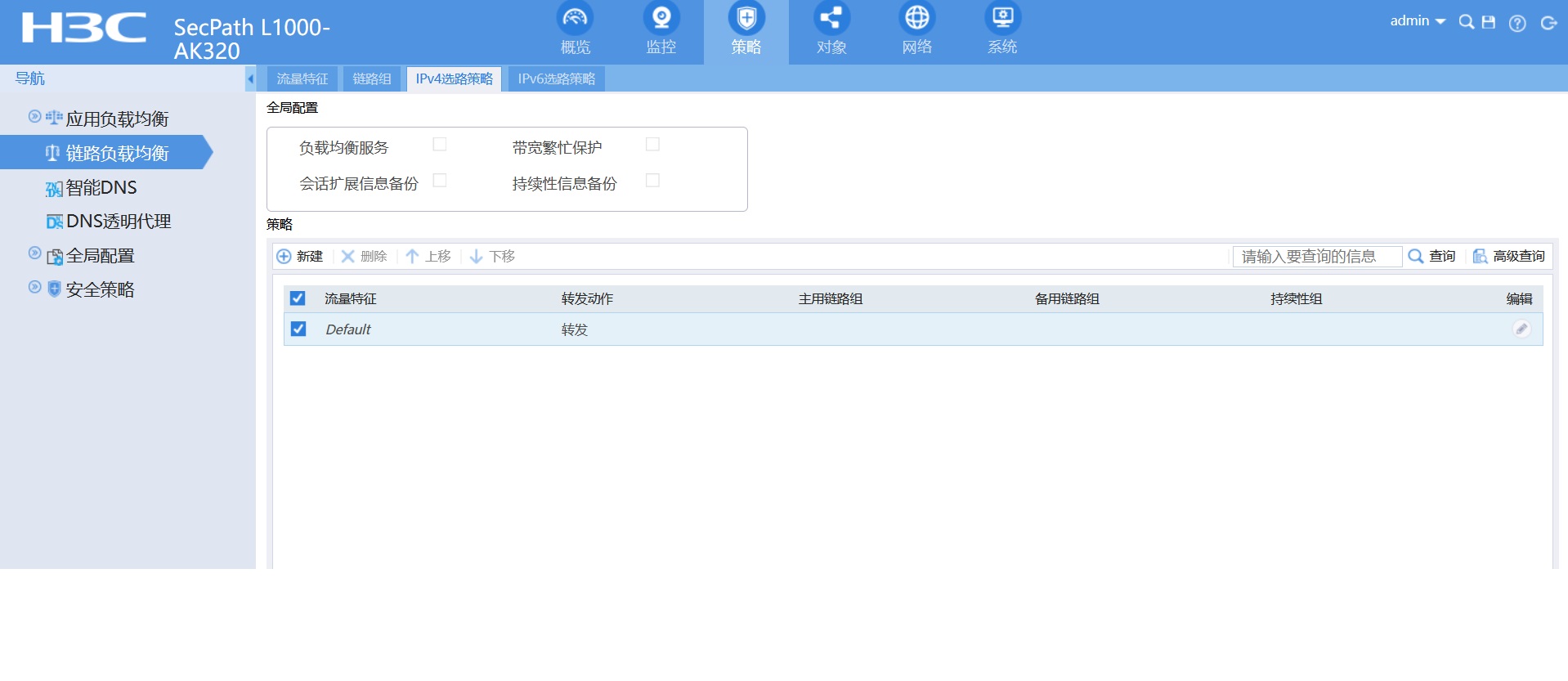
Task: Click the search magnifier icon in header
Action: point(1467,22)
